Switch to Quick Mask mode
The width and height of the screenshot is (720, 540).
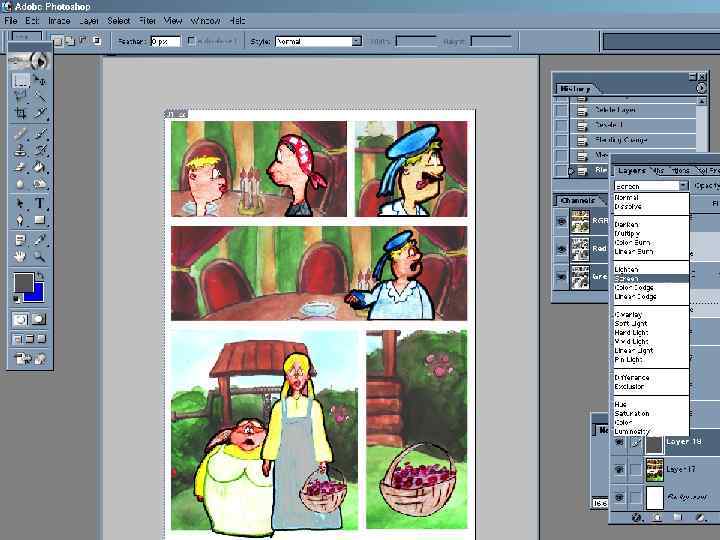(x=39, y=319)
